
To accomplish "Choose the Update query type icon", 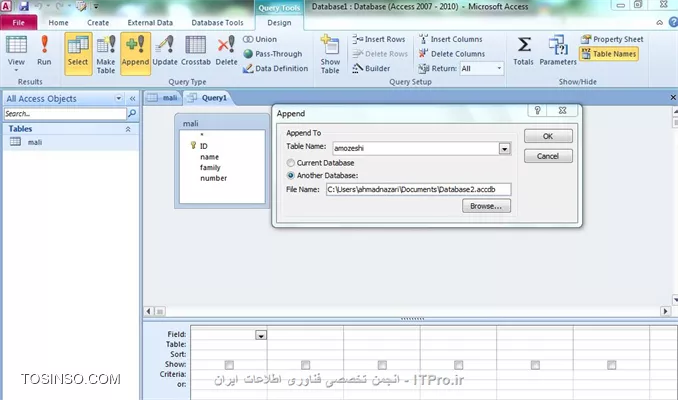I will click(x=165, y=46).
